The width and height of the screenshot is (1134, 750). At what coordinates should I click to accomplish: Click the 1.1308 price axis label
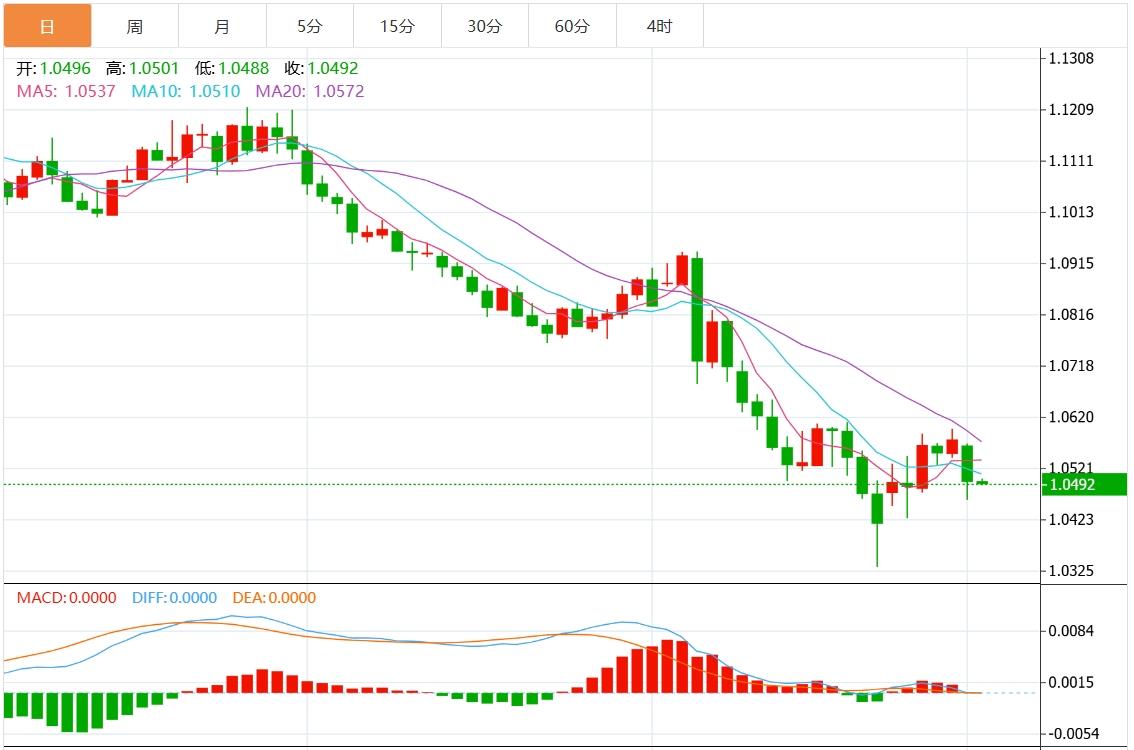[1071, 58]
